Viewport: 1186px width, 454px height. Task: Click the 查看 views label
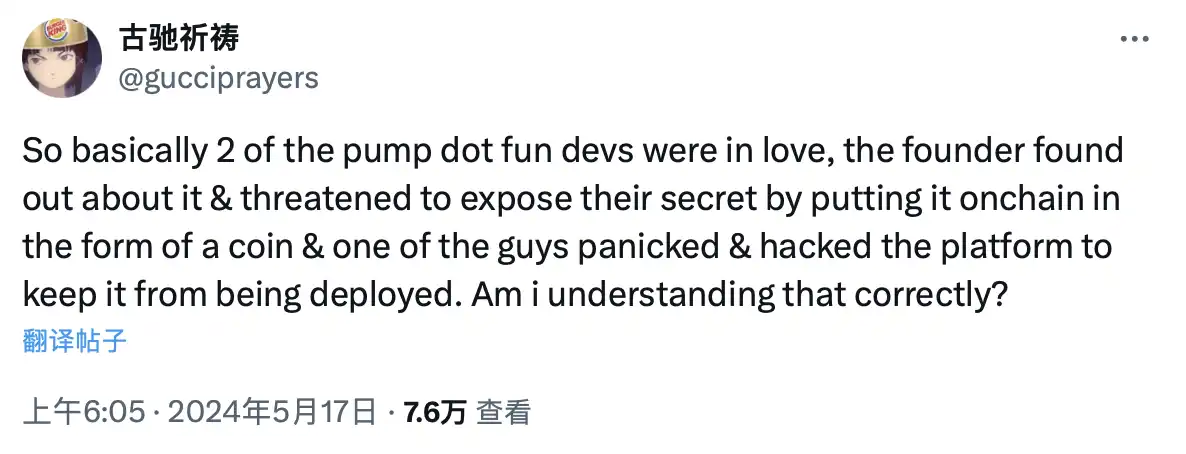pyautogui.click(x=503, y=411)
